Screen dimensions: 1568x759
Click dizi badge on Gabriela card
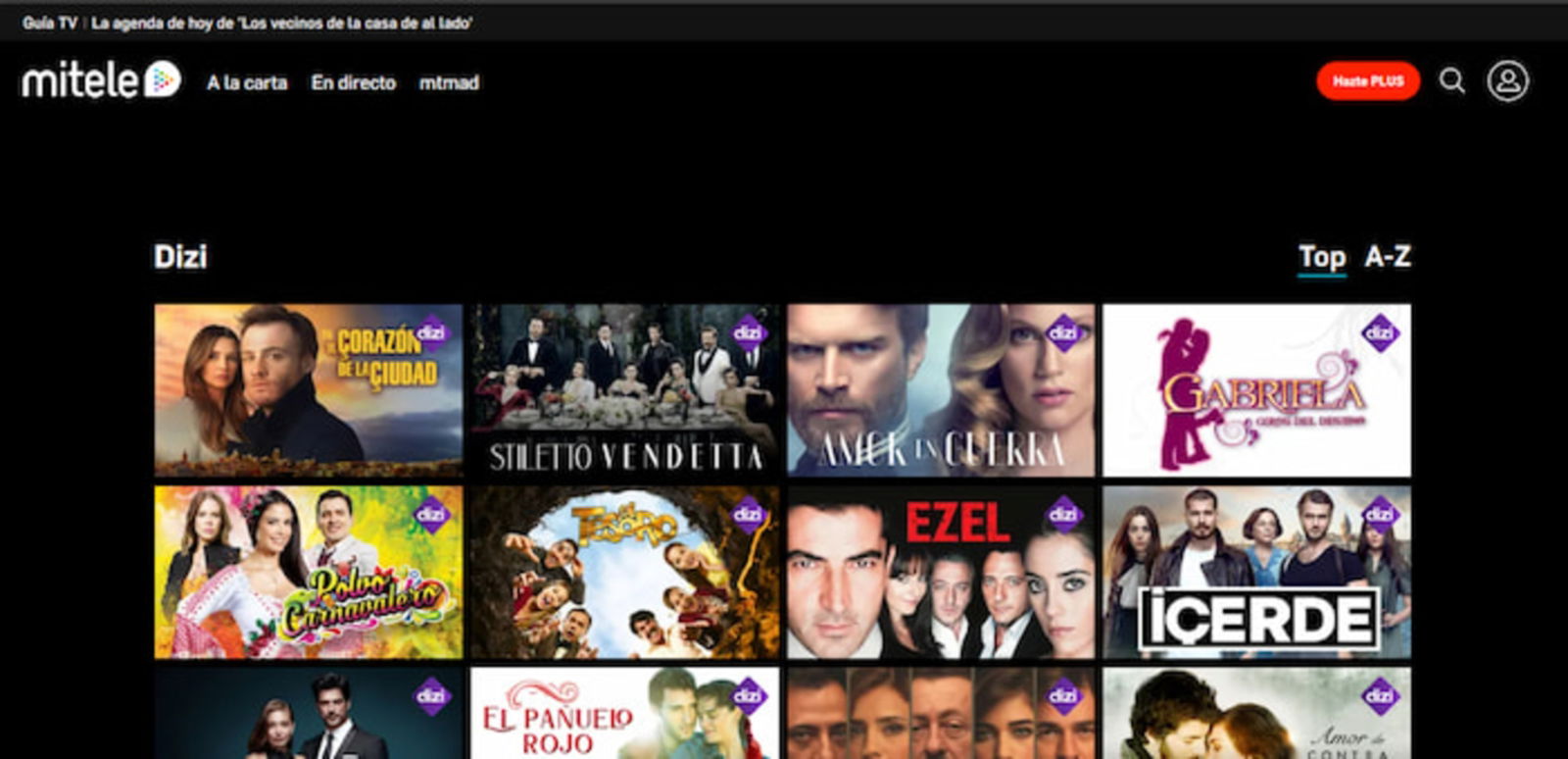1380,333
